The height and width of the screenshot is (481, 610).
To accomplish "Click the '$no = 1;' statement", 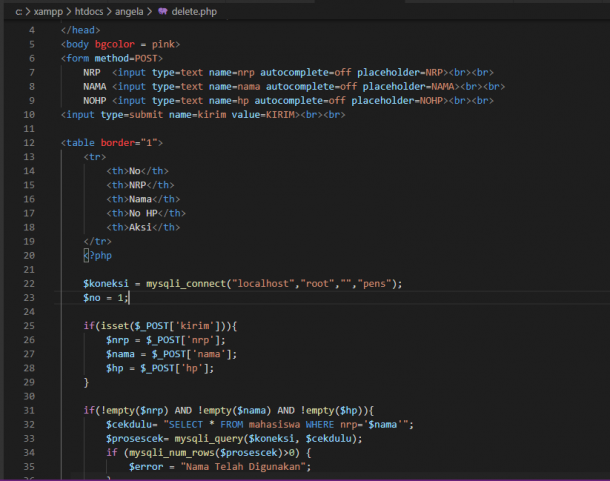I will (x=105, y=298).
